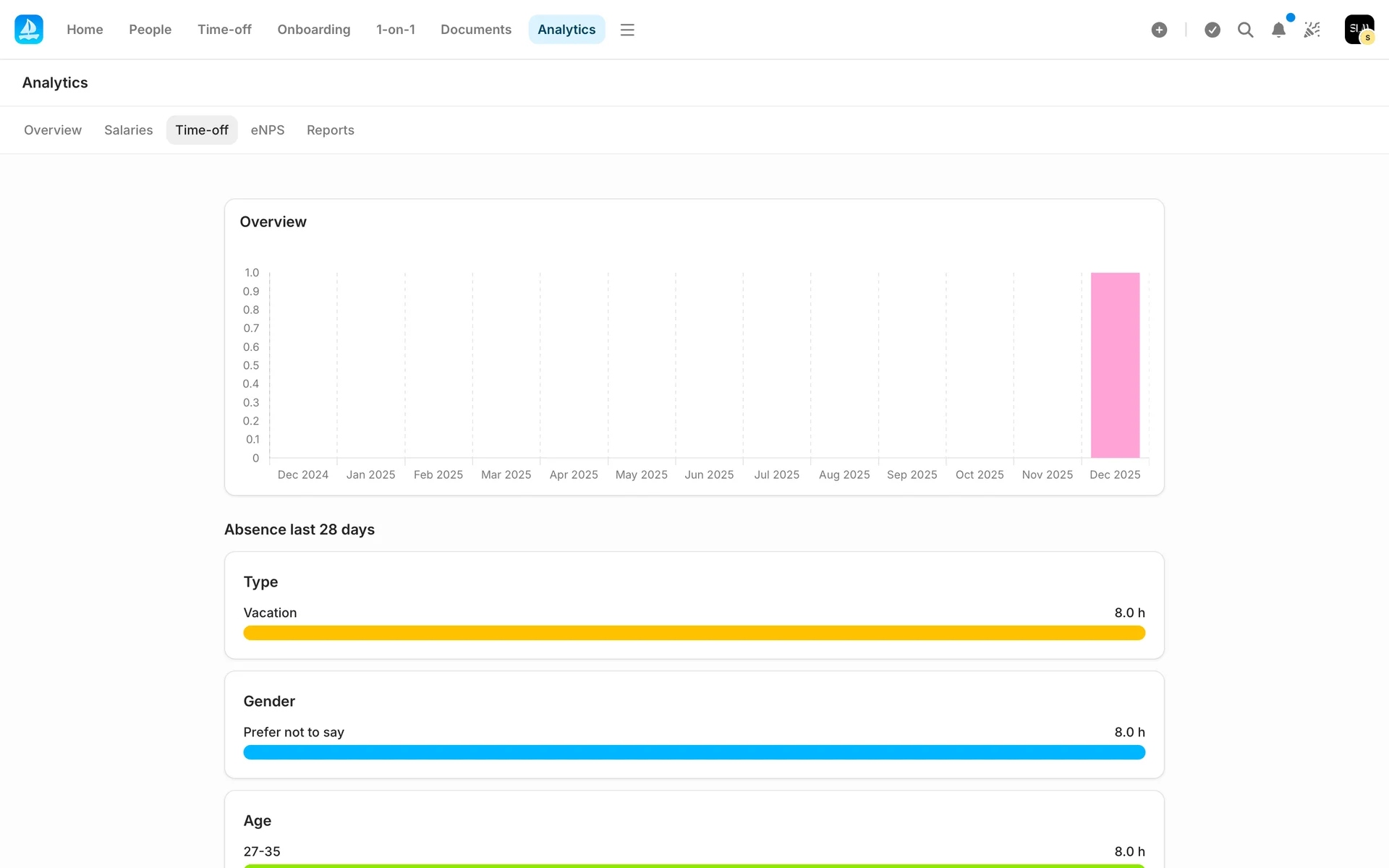Click the confetti celebrations icon
1389x868 pixels.
1312,30
